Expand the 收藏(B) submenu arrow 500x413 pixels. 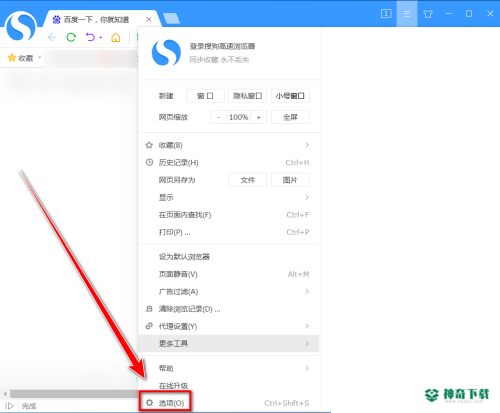(x=307, y=145)
